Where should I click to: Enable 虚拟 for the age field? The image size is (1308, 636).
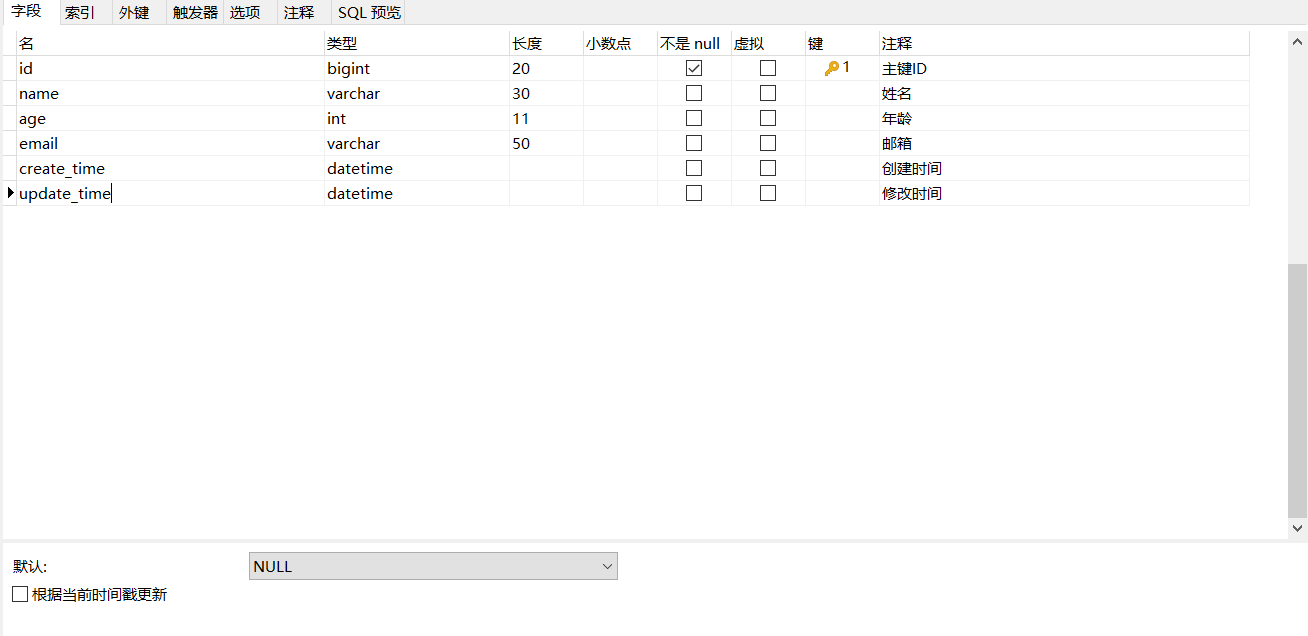768,118
